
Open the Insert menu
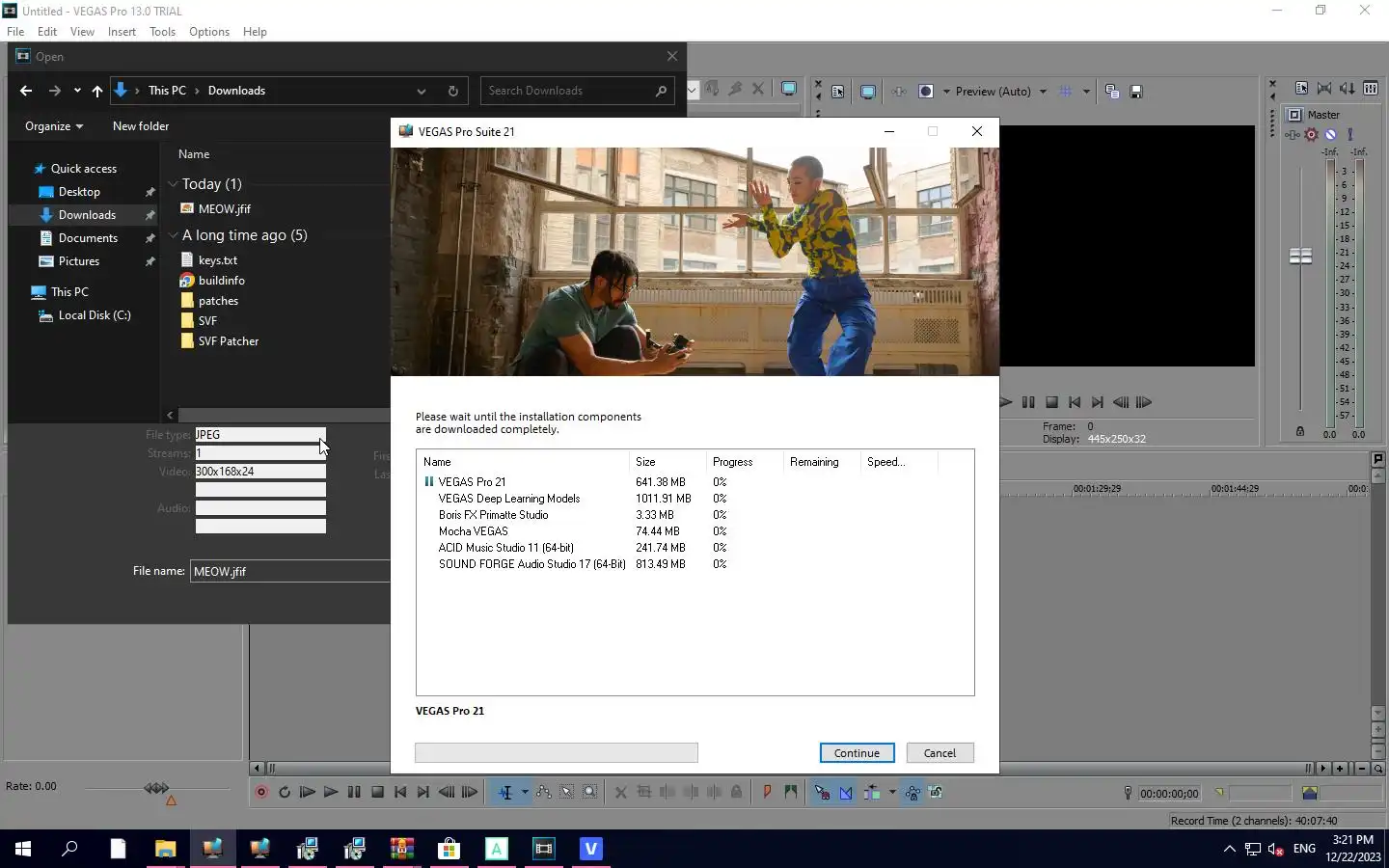coord(122,32)
